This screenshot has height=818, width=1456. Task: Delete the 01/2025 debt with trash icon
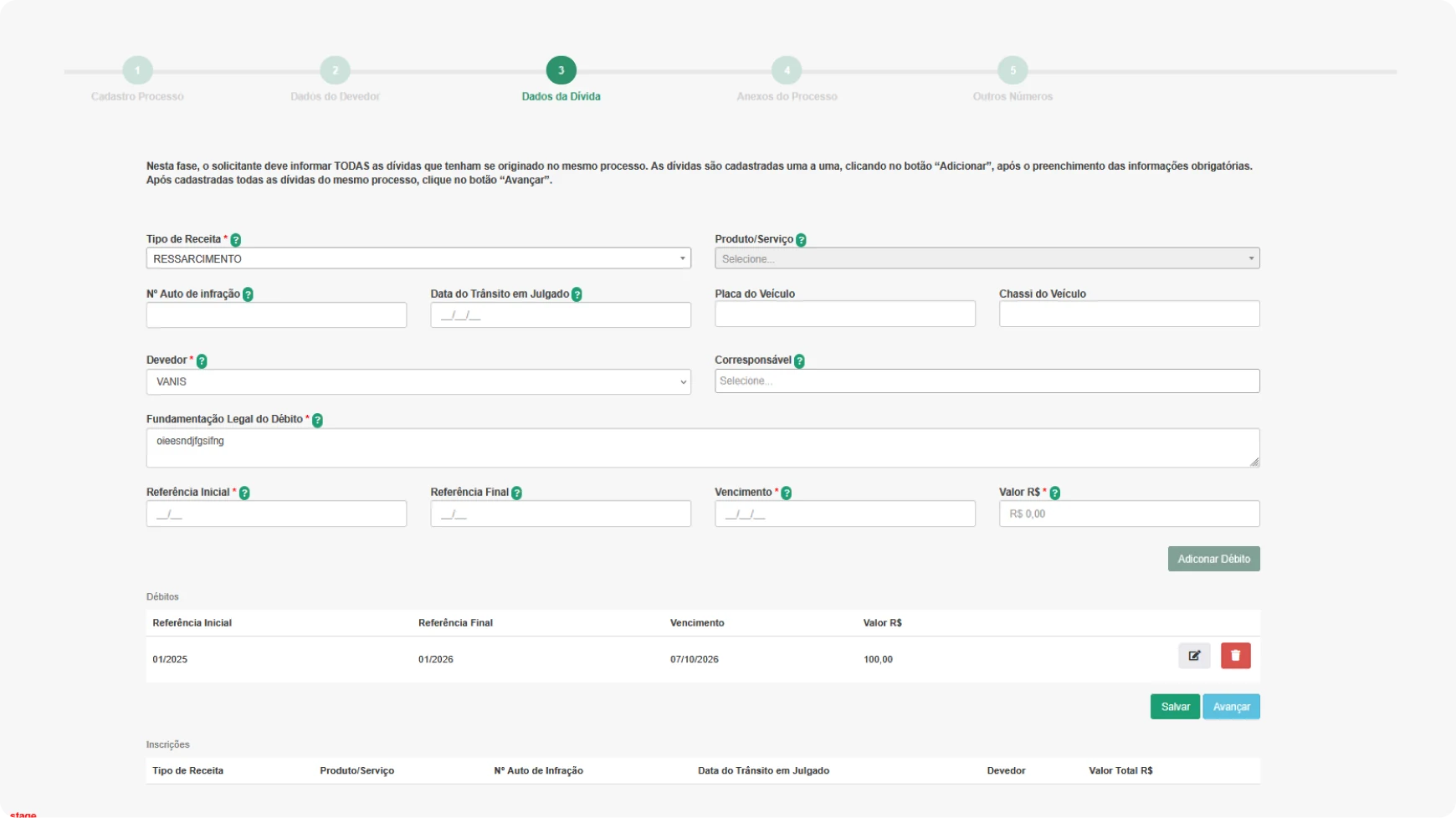[1235, 656]
